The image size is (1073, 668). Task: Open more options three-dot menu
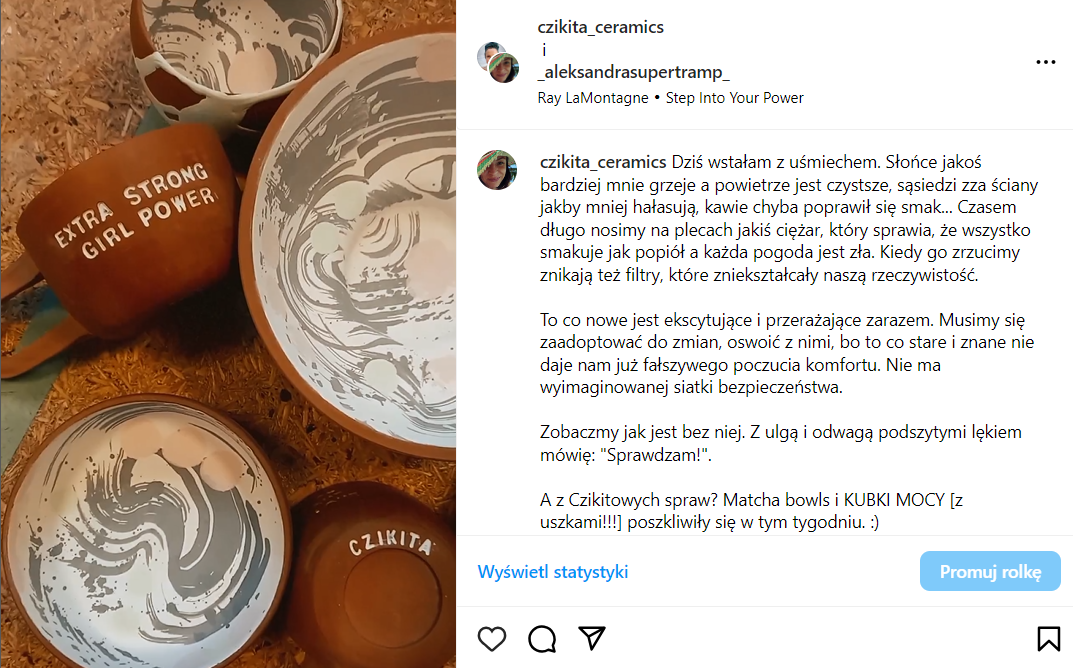tap(1046, 62)
